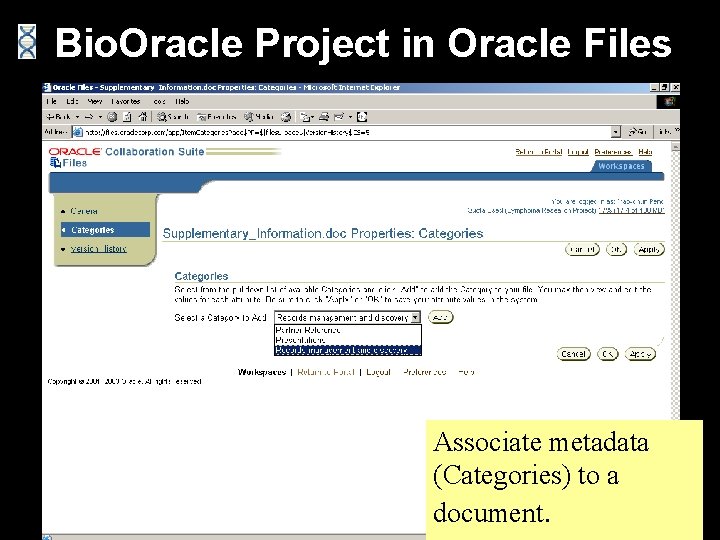
Task: Choose Presentations from the category list
Action: coord(348,340)
